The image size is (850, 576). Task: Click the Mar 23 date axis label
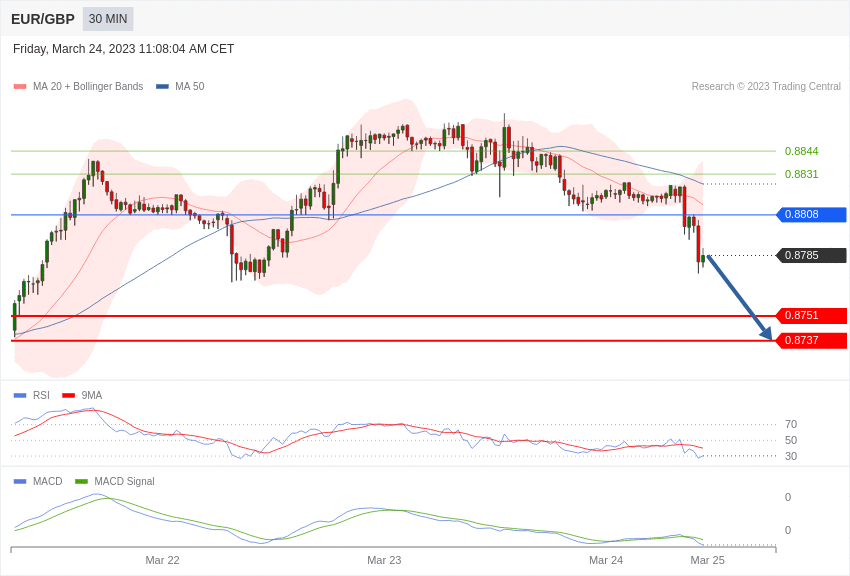click(x=384, y=560)
